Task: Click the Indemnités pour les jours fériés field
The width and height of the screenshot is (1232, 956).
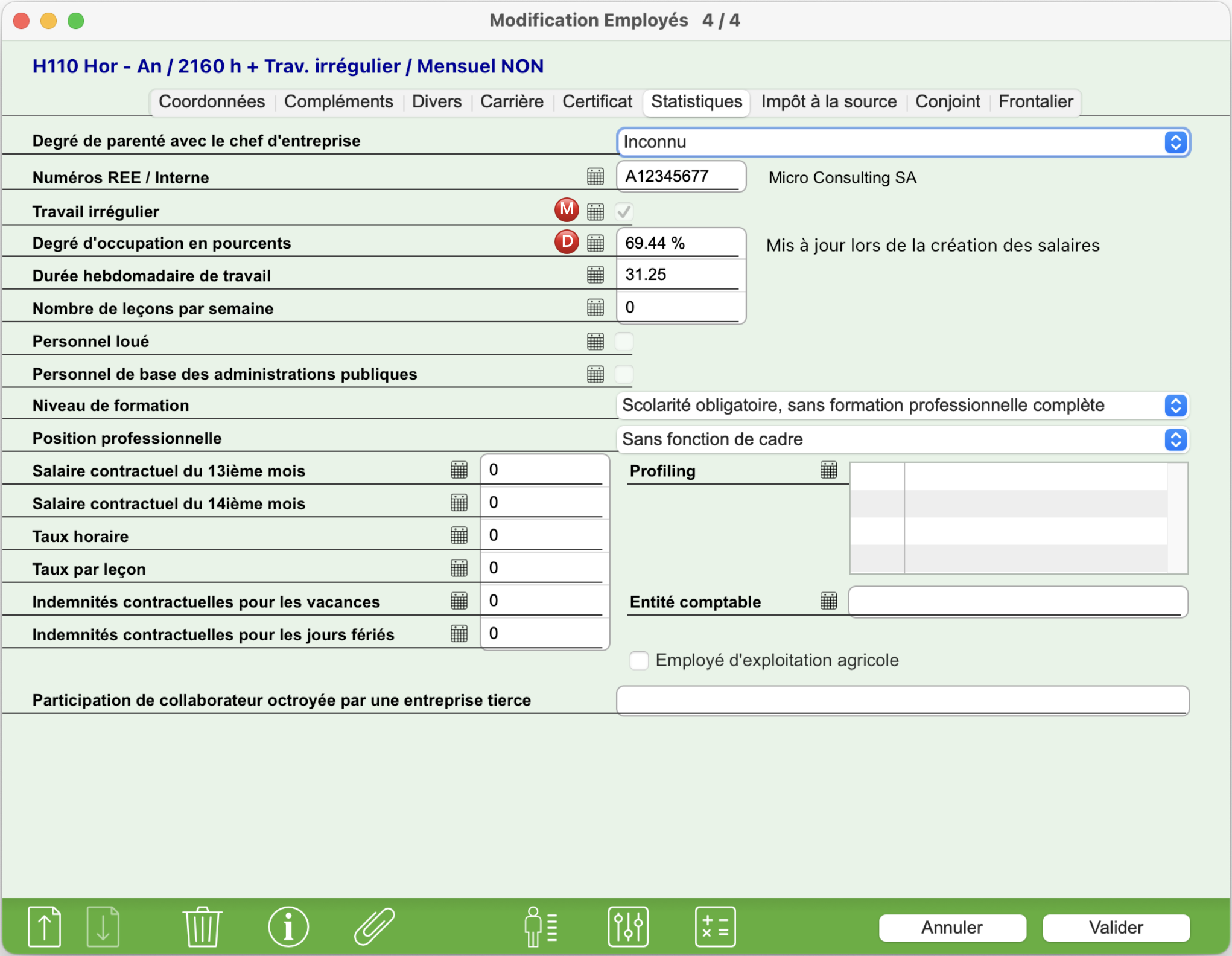Action: 545,633
